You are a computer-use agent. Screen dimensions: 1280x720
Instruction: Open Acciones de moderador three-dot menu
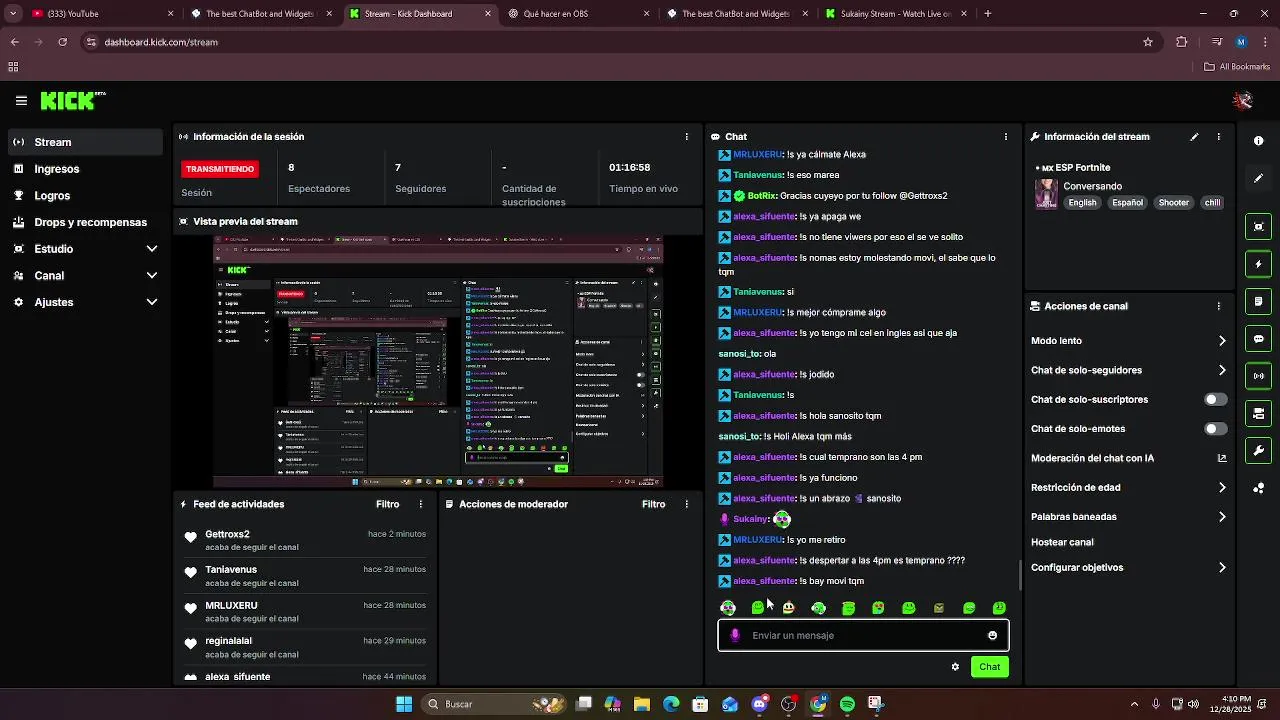click(x=686, y=505)
